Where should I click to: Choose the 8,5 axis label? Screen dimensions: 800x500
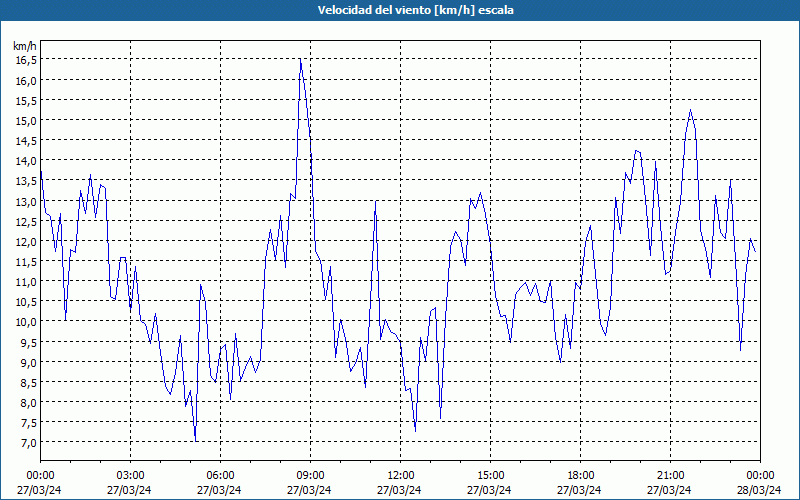[28, 383]
